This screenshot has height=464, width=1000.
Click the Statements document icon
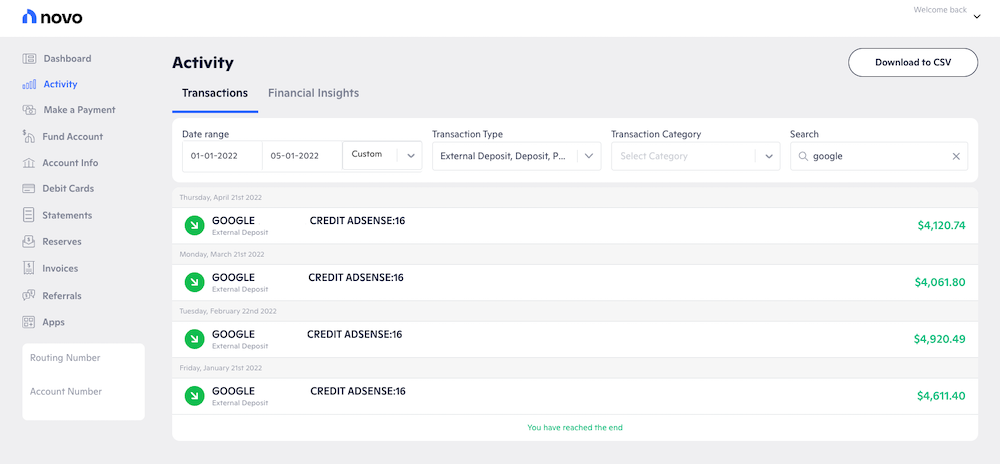tap(29, 215)
